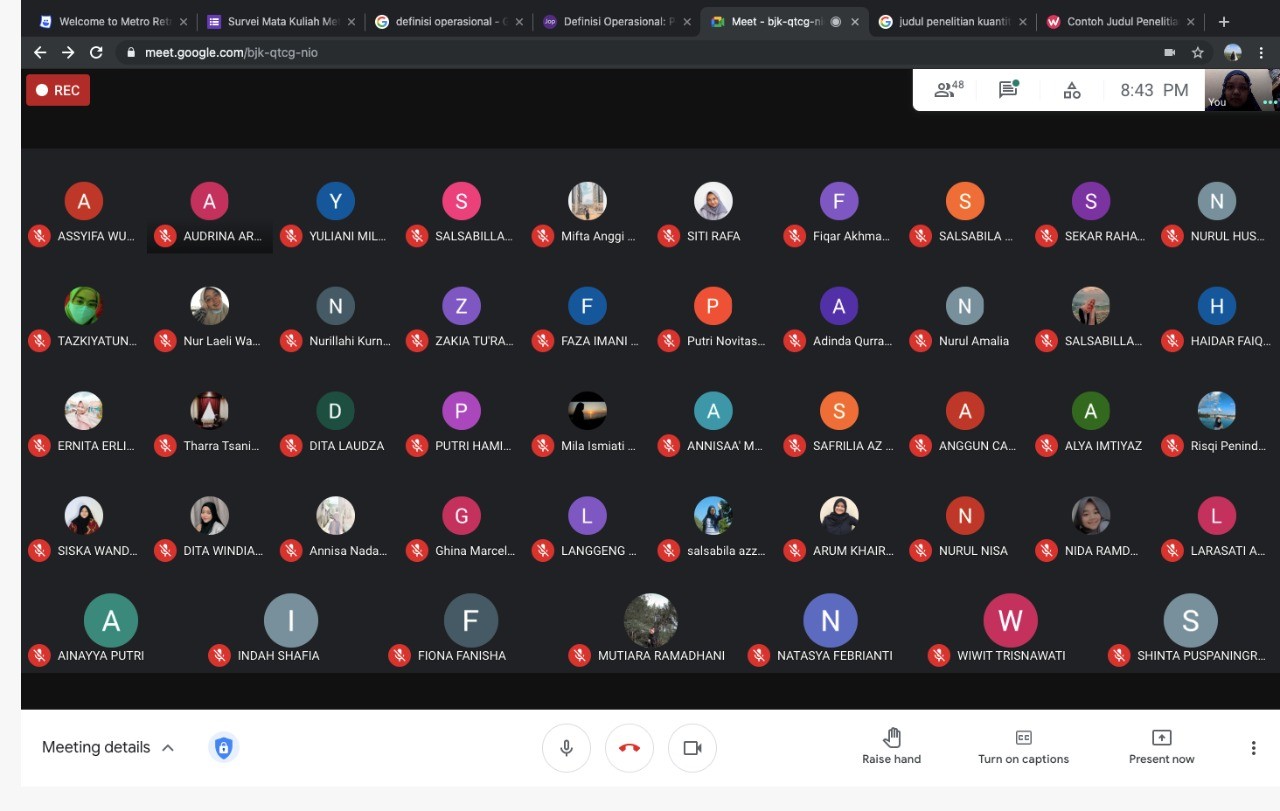1280x811 pixels.
Task: Click the blue security shield icon
Action: point(223,747)
